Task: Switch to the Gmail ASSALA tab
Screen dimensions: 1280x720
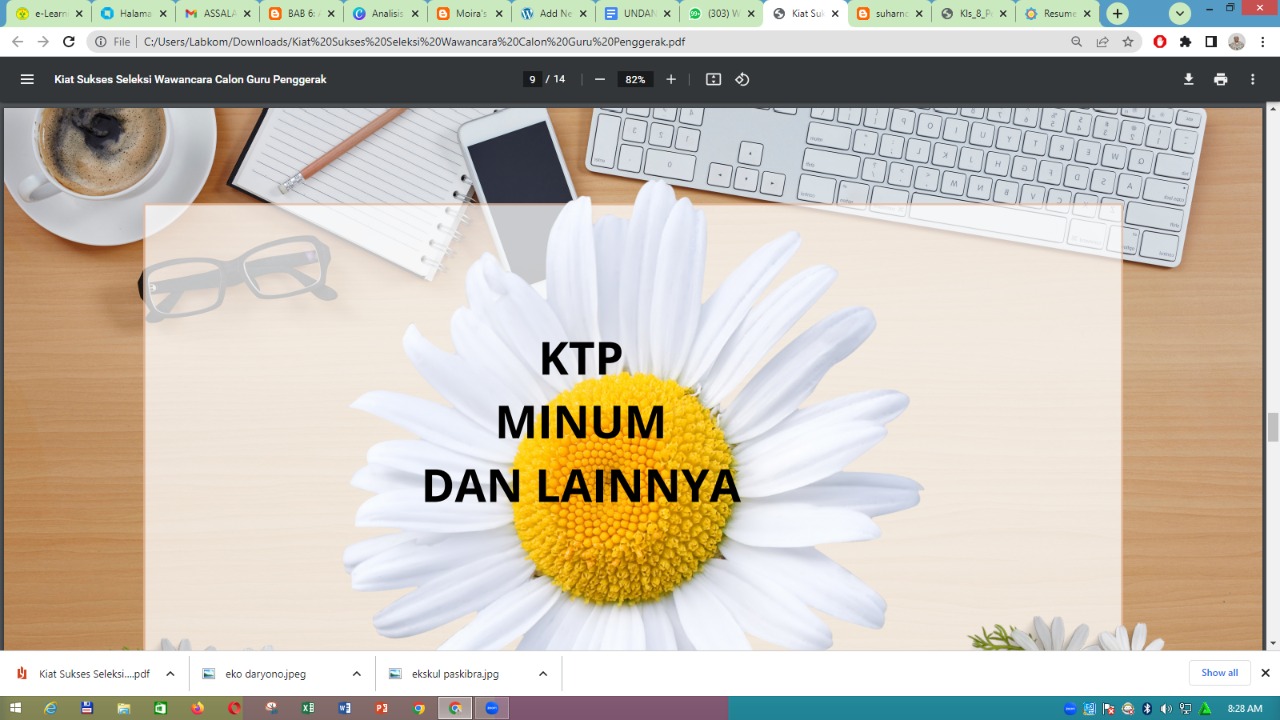Action: (x=219, y=14)
